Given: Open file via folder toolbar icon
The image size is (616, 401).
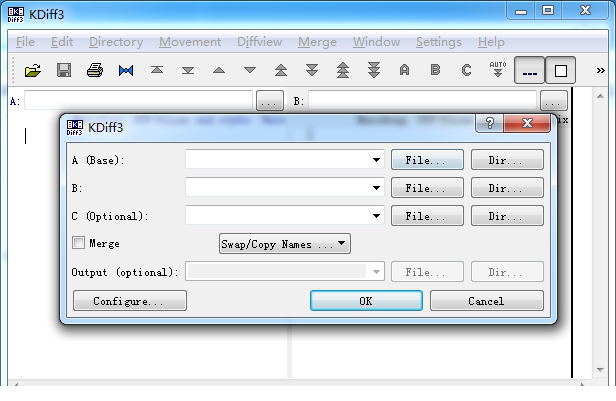Looking at the screenshot, I should point(33,71).
